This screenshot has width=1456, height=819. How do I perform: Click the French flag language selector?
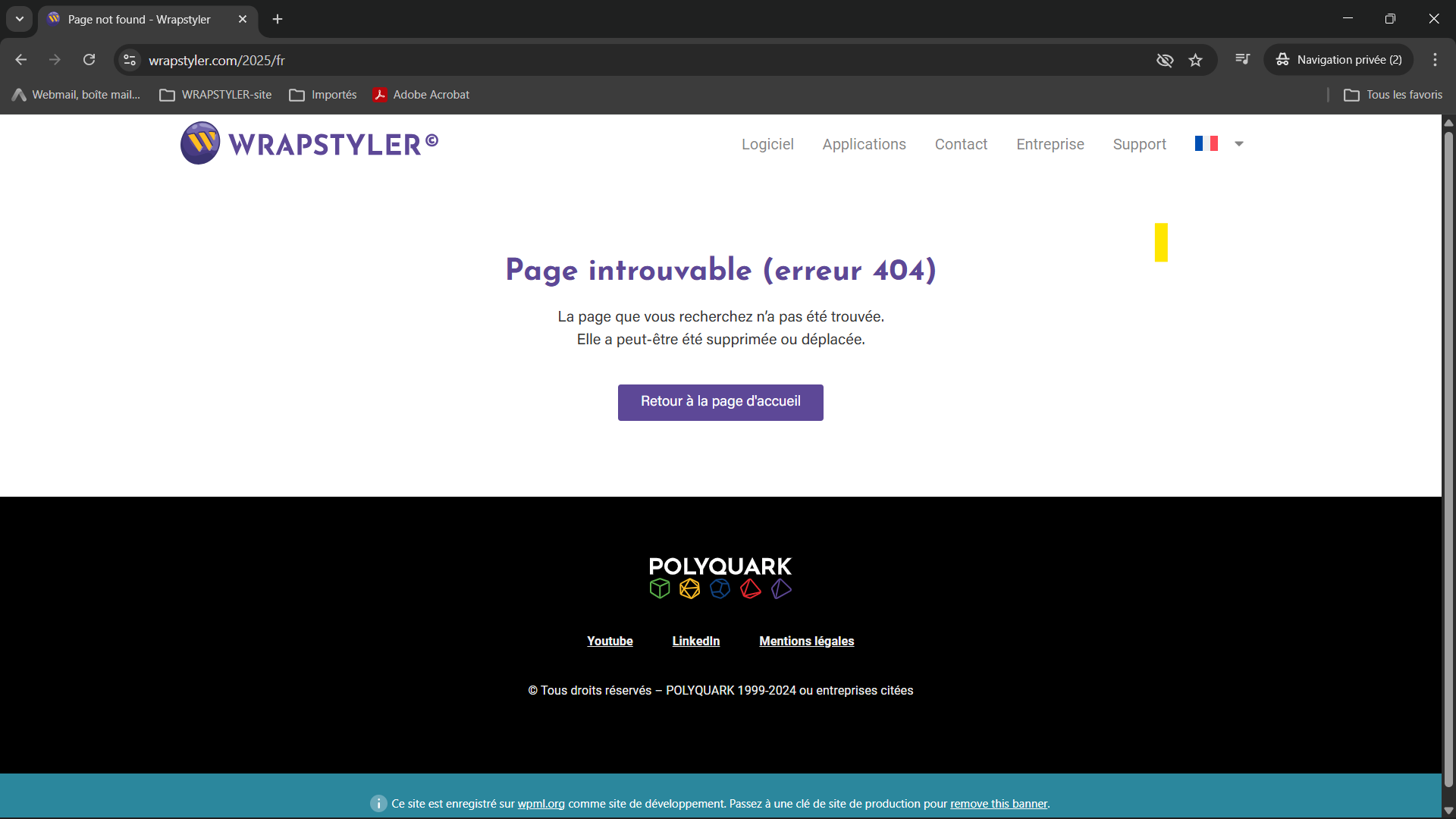point(1206,143)
